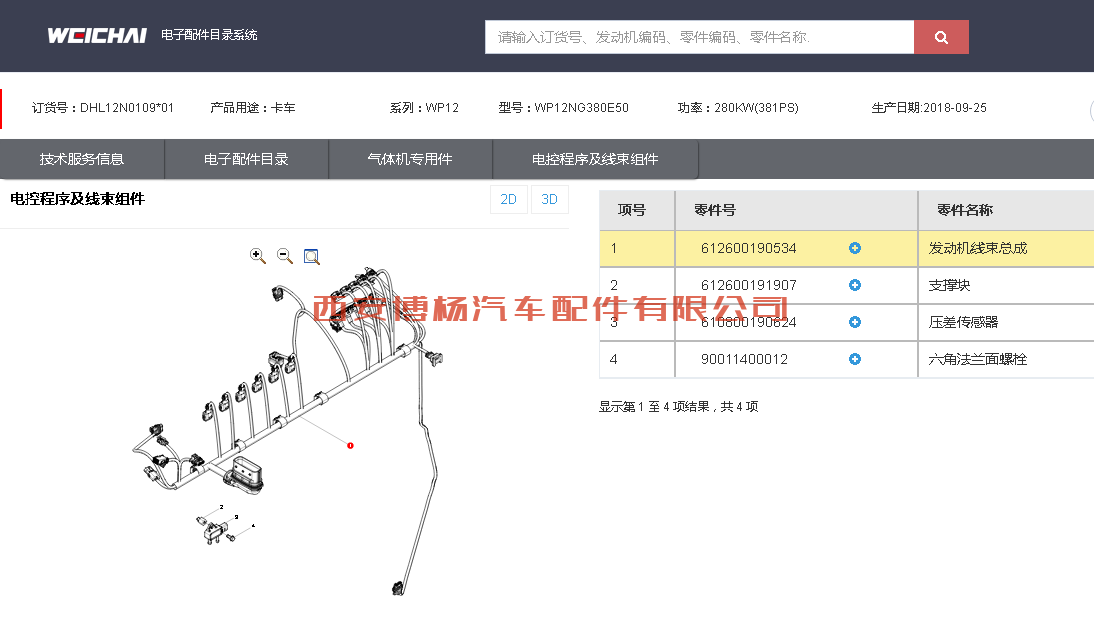Expand part 612600190534 with plus icon
The width and height of the screenshot is (1094, 621).
(x=855, y=248)
